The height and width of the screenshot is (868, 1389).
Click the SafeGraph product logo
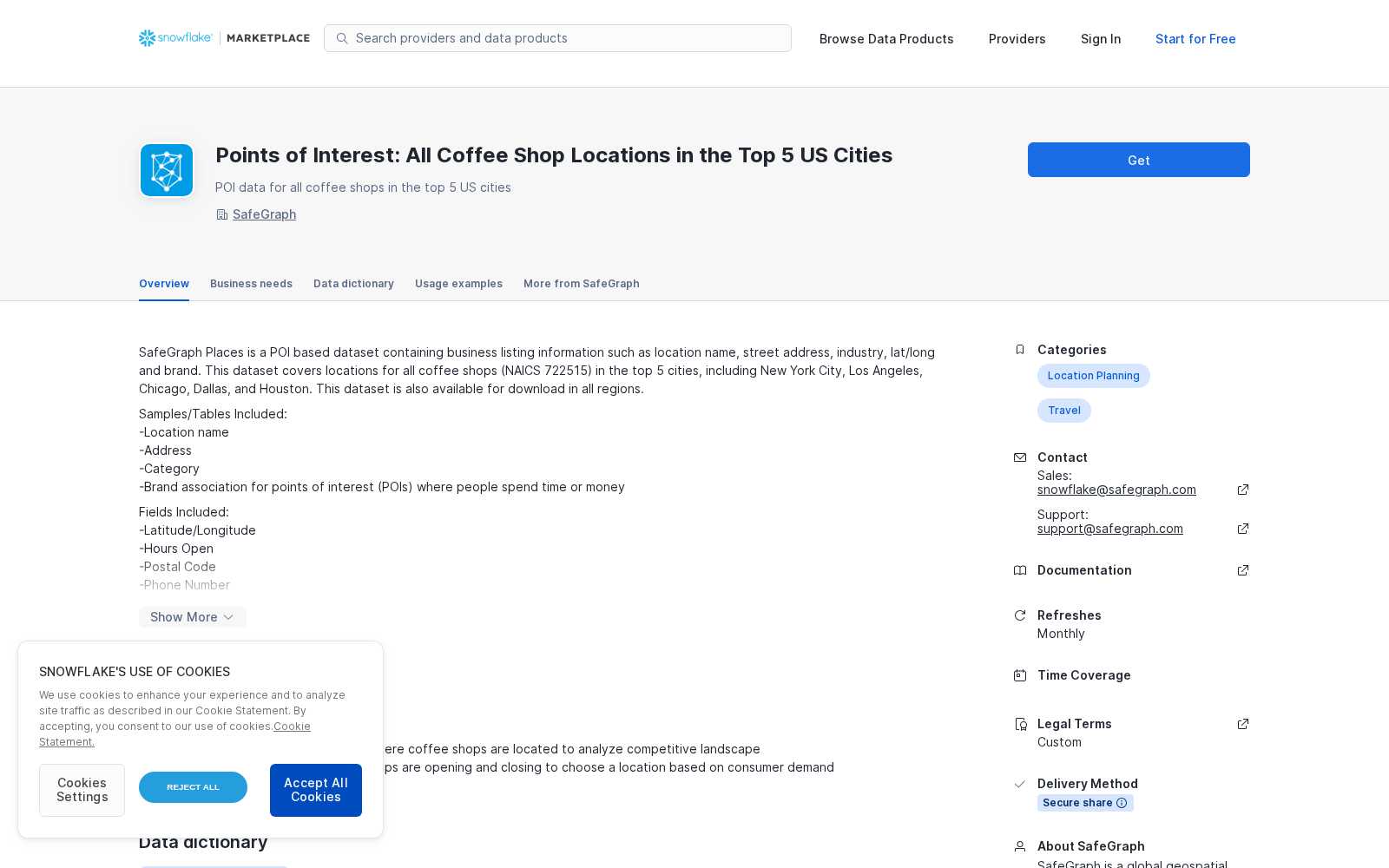point(167,170)
